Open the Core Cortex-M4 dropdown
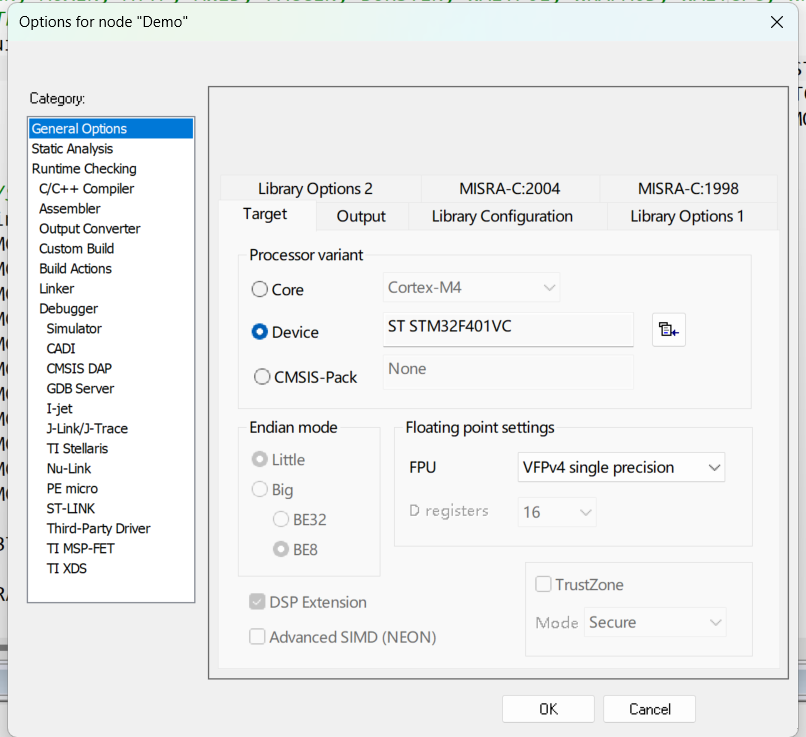The height and width of the screenshot is (737, 806). tap(471, 287)
